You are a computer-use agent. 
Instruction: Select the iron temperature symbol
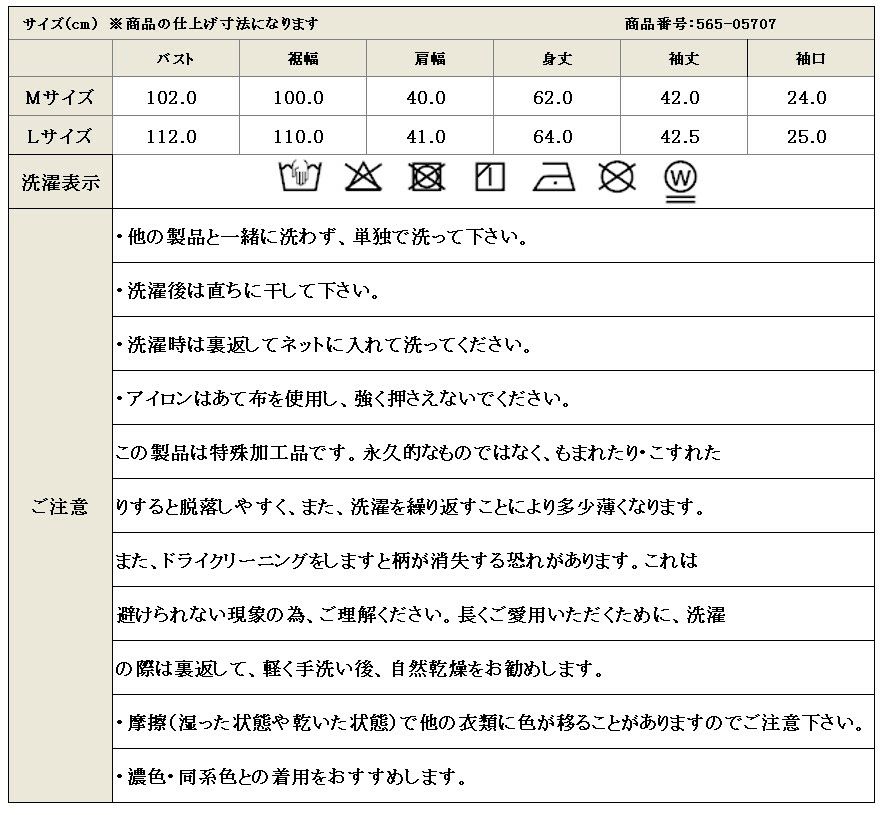[x=553, y=178]
